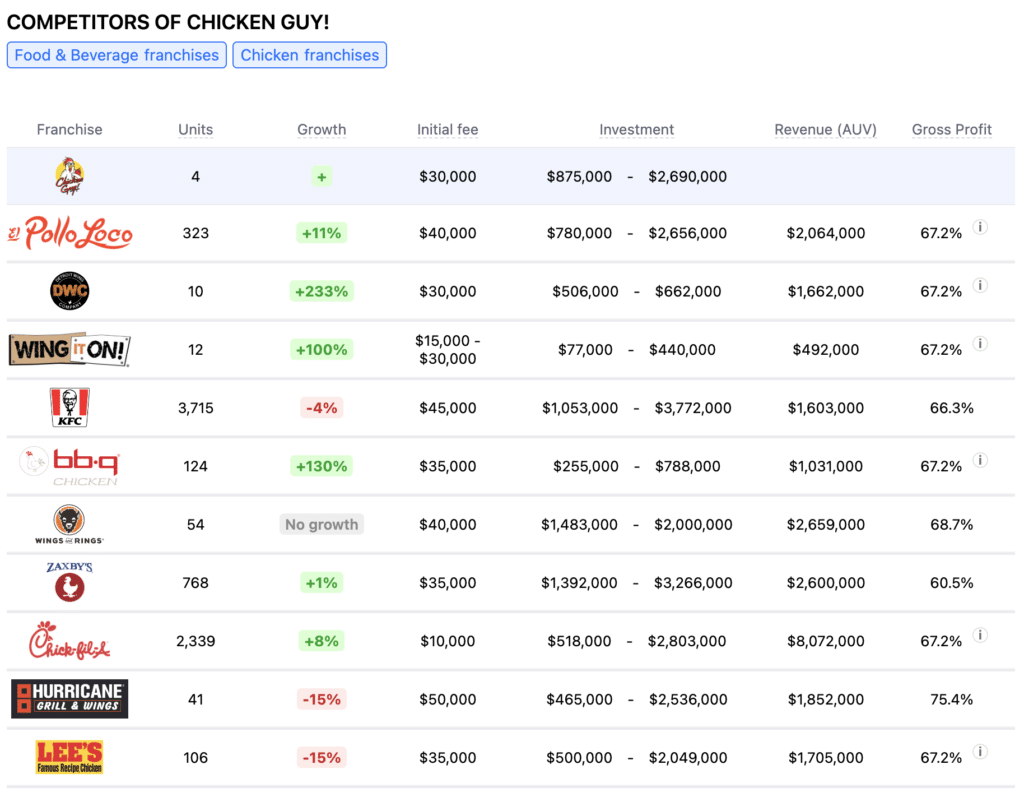Screen dimensions: 1024x797
Task: Open Chicken franchises tag
Action: (310, 55)
